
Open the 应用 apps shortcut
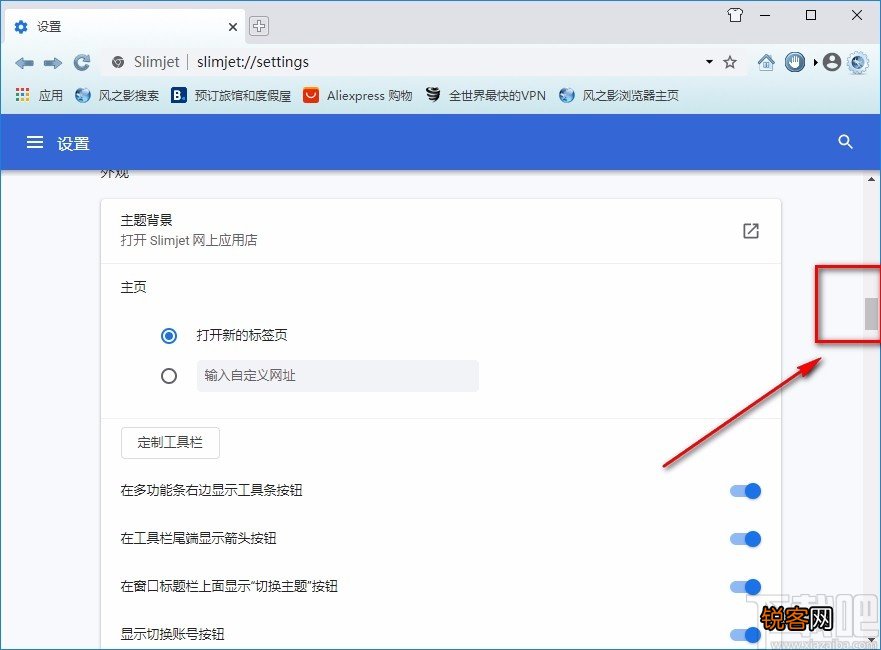39,96
